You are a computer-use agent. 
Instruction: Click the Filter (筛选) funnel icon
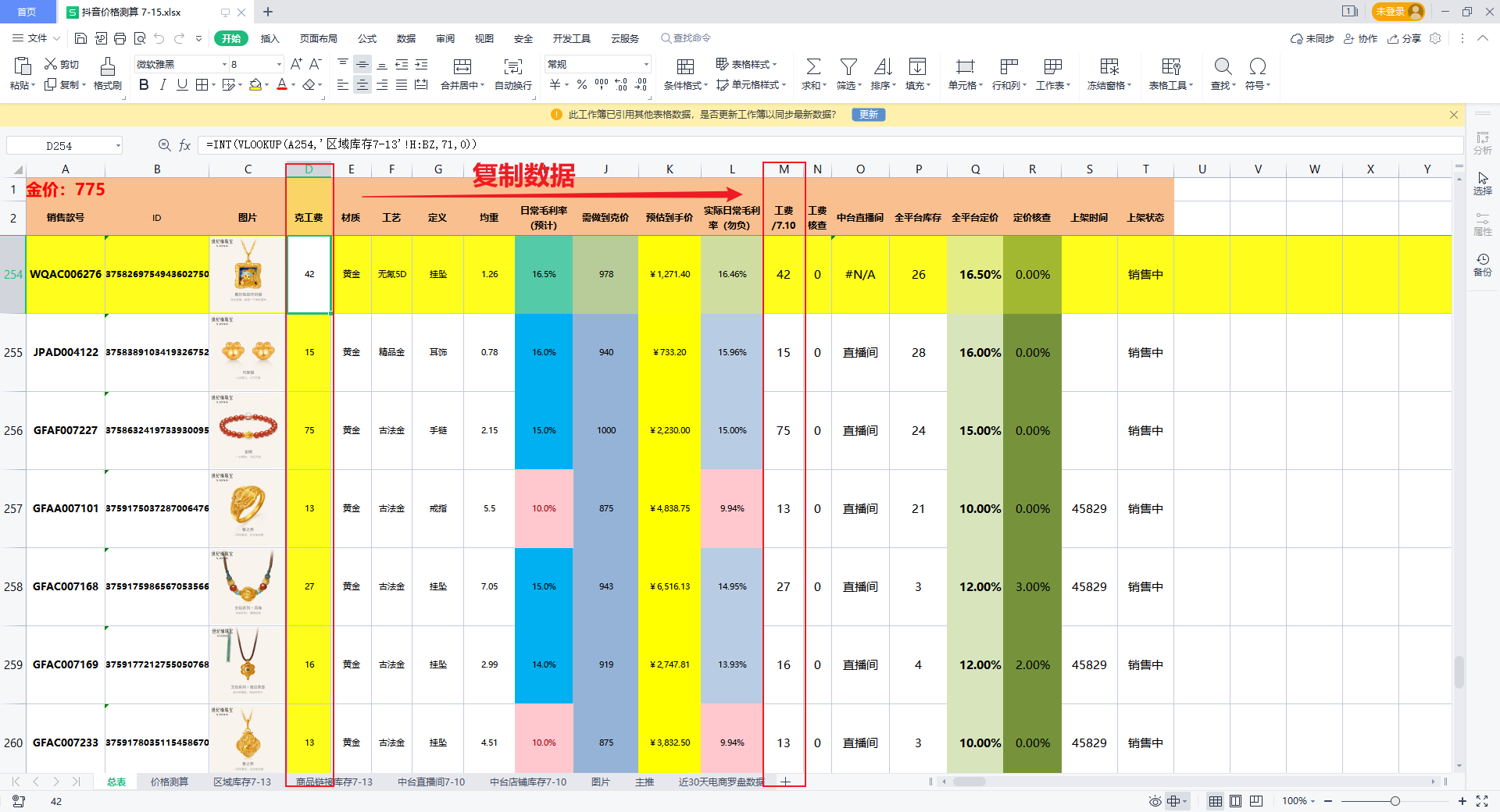848,67
